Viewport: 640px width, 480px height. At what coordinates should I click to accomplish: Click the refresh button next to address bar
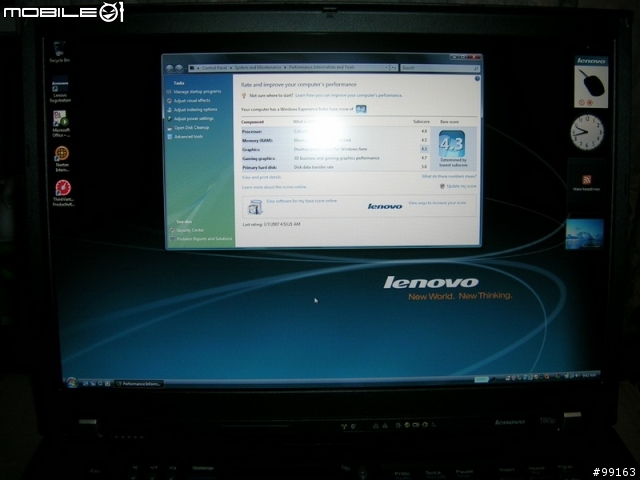point(393,68)
